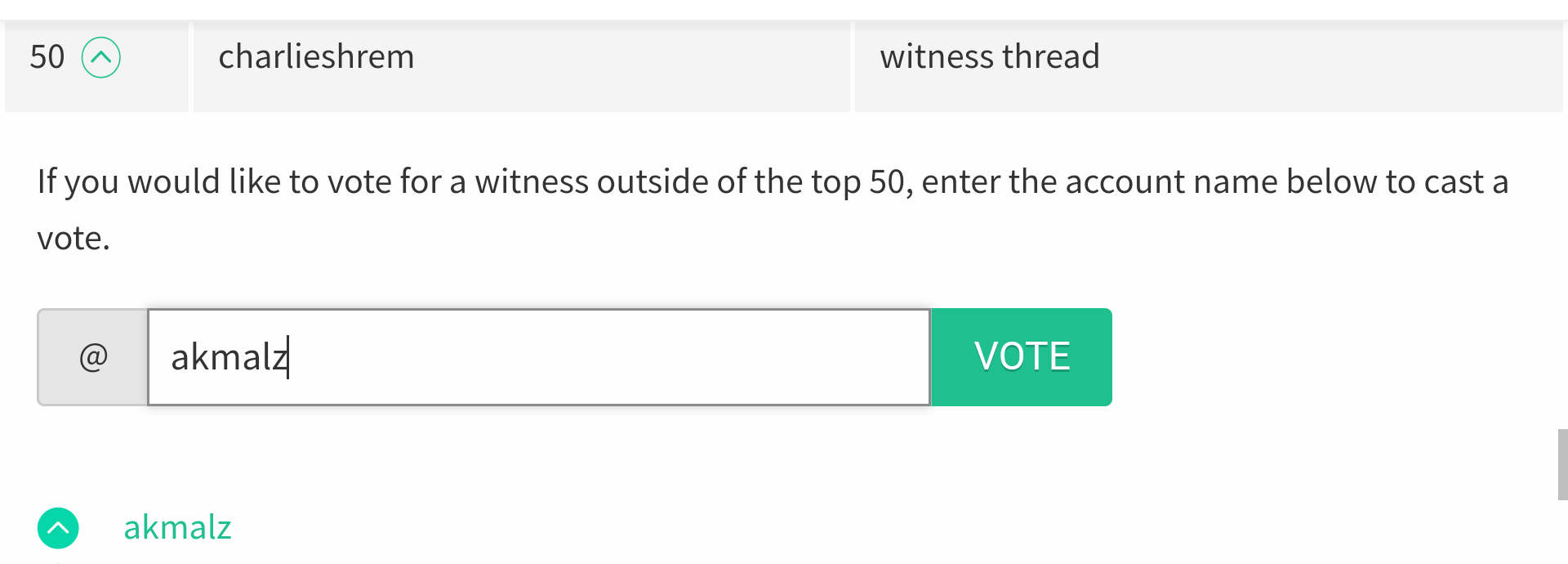The height and width of the screenshot is (564, 1568).
Task: Click the @ prefix addon box
Action: (x=92, y=357)
